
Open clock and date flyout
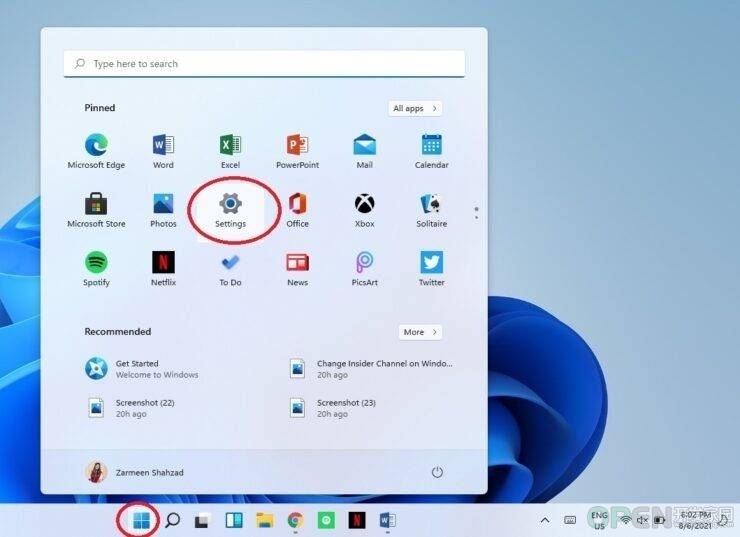click(x=696, y=520)
